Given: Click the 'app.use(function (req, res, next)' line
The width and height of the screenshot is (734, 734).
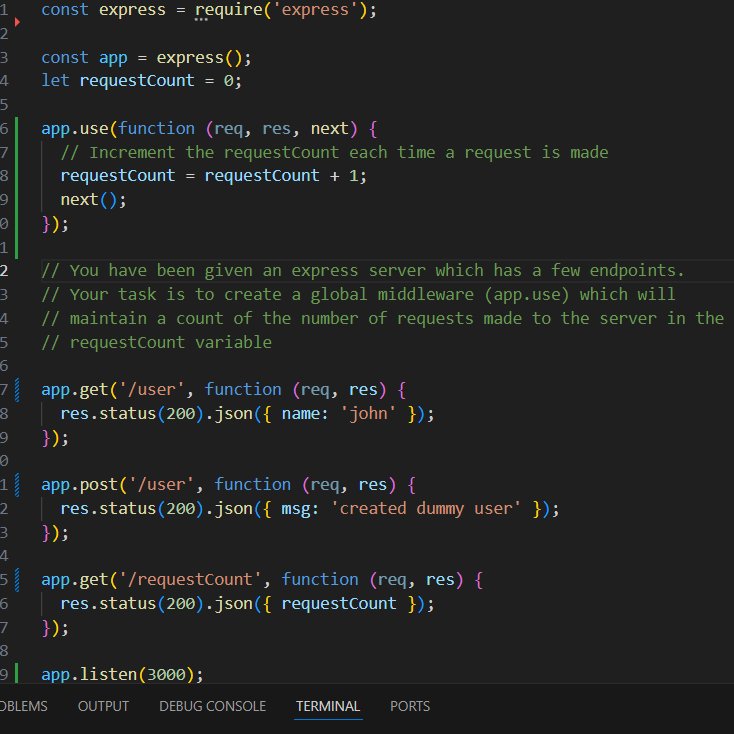Looking at the screenshot, I should tap(209, 129).
